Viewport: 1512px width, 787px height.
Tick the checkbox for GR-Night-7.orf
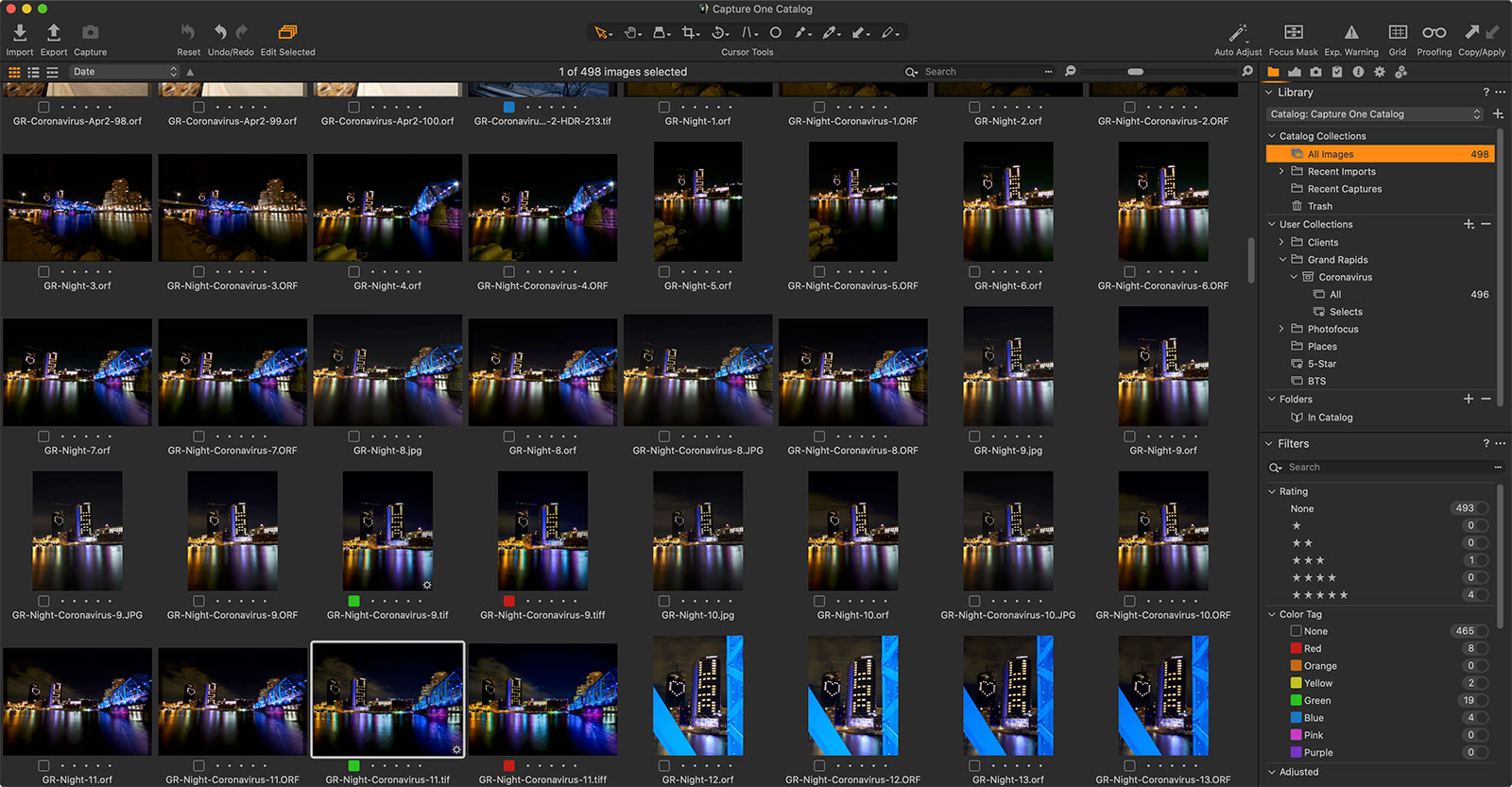click(x=43, y=436)
